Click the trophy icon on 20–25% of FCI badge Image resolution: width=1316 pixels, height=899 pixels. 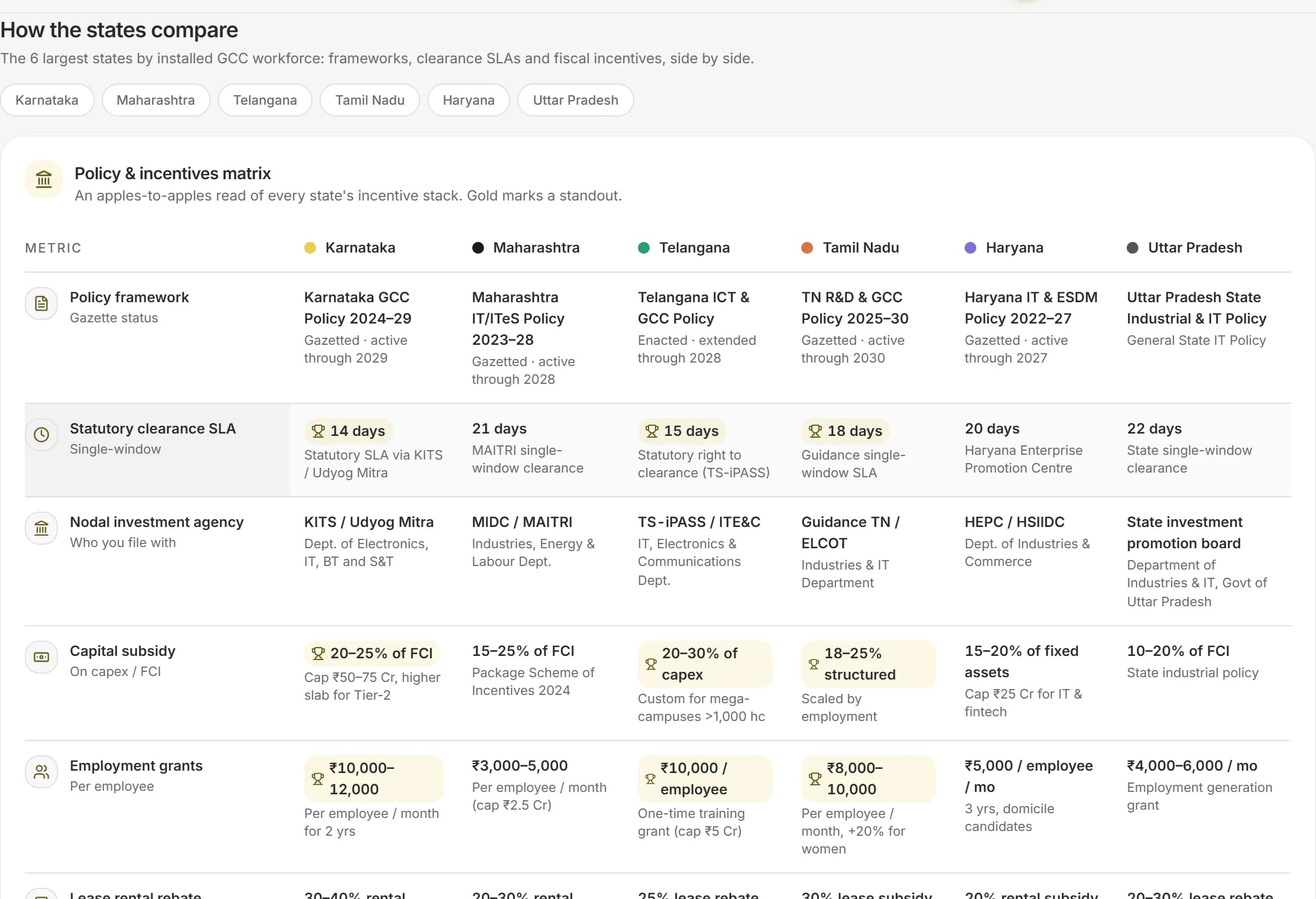pos(318,654)
